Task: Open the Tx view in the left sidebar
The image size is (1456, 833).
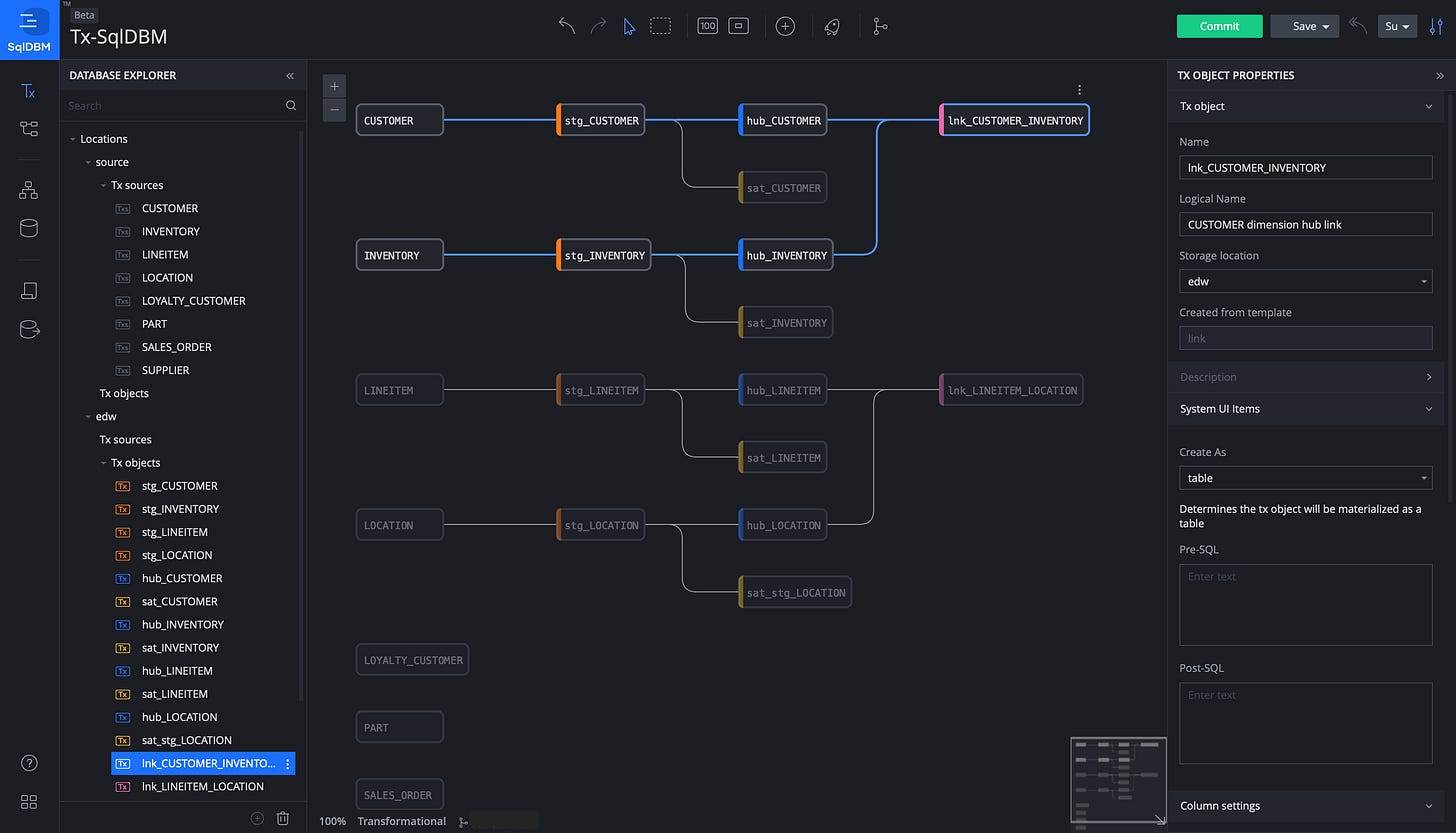Action: click(29, 91)
